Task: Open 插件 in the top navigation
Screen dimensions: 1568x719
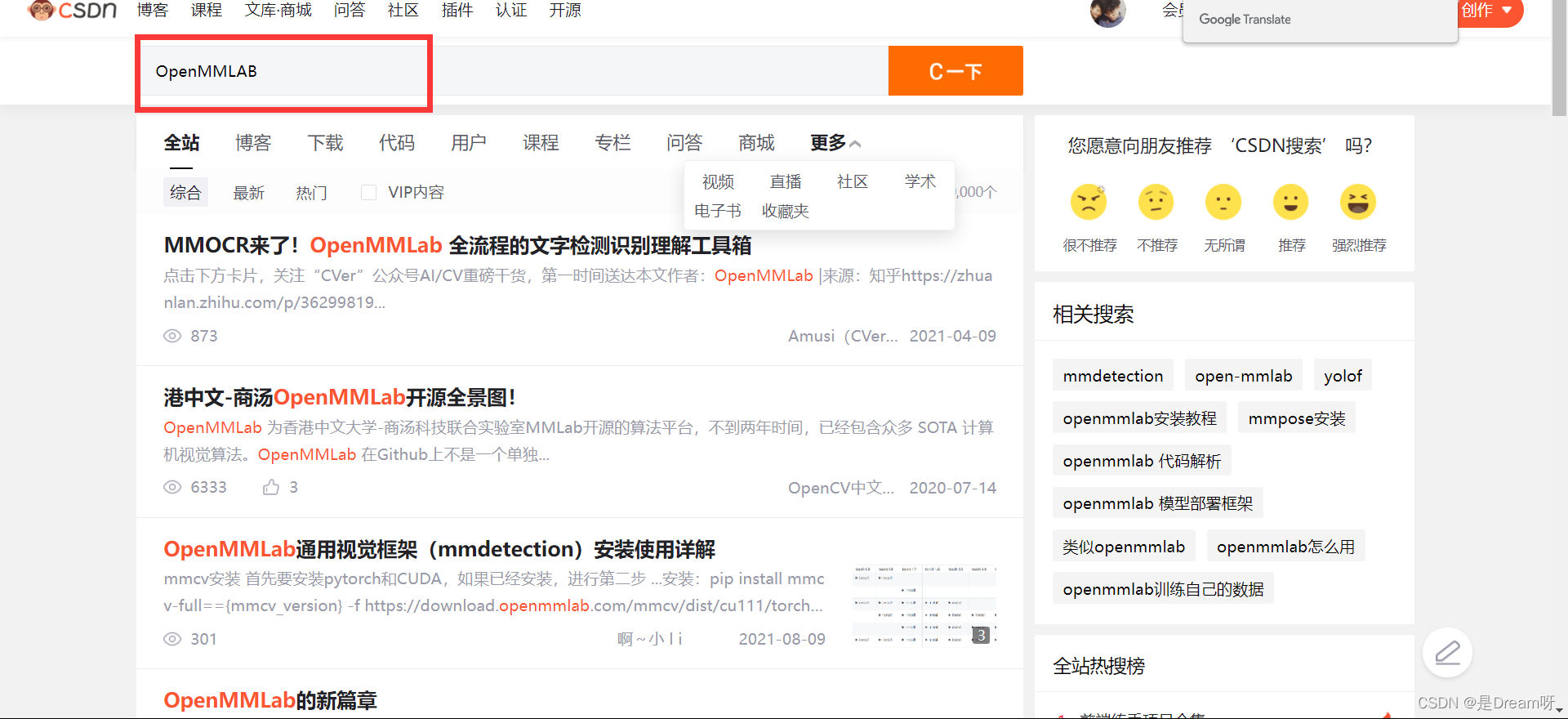Action: [x=457, y=10]
